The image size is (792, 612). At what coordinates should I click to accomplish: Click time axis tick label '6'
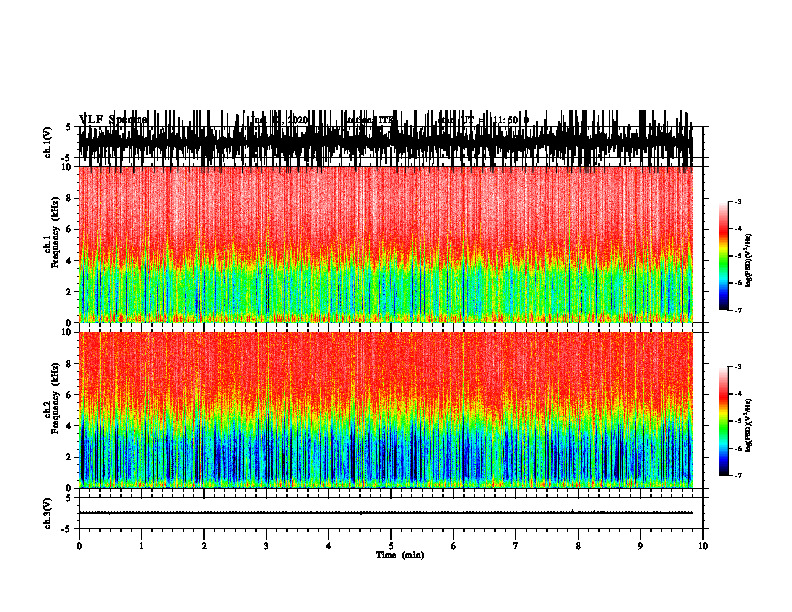pyautogui.click(x=454, y=546)
